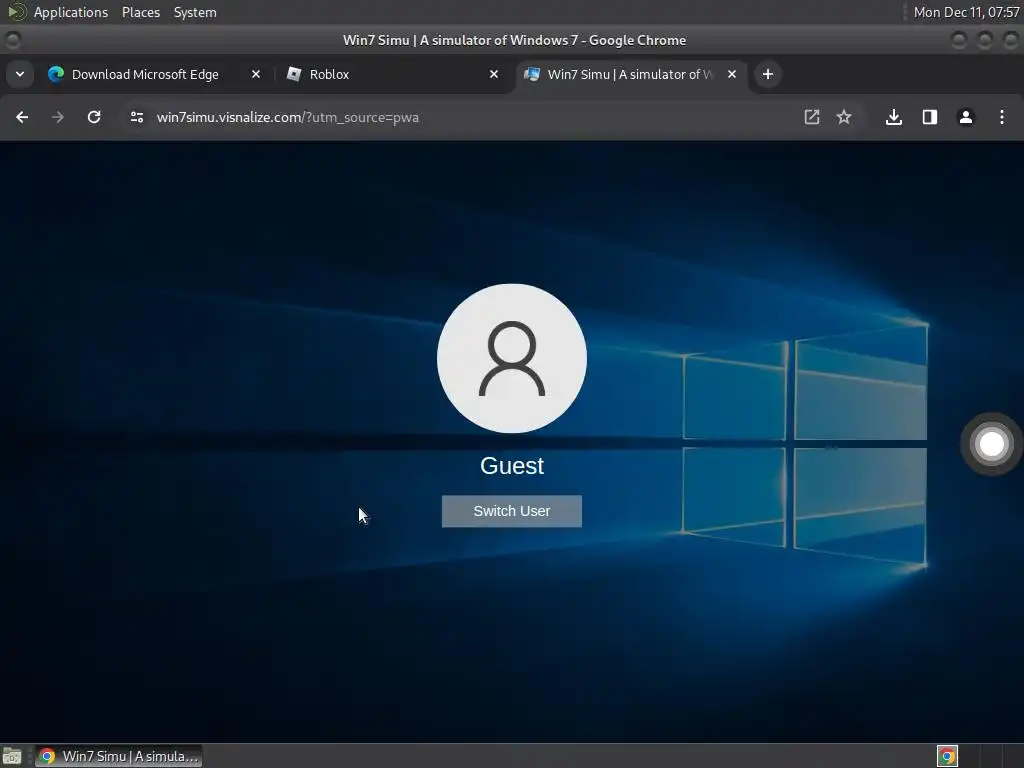Screen dimensions: 1024x768
Task: Open Chrome downloads
Action: (893, 117)
